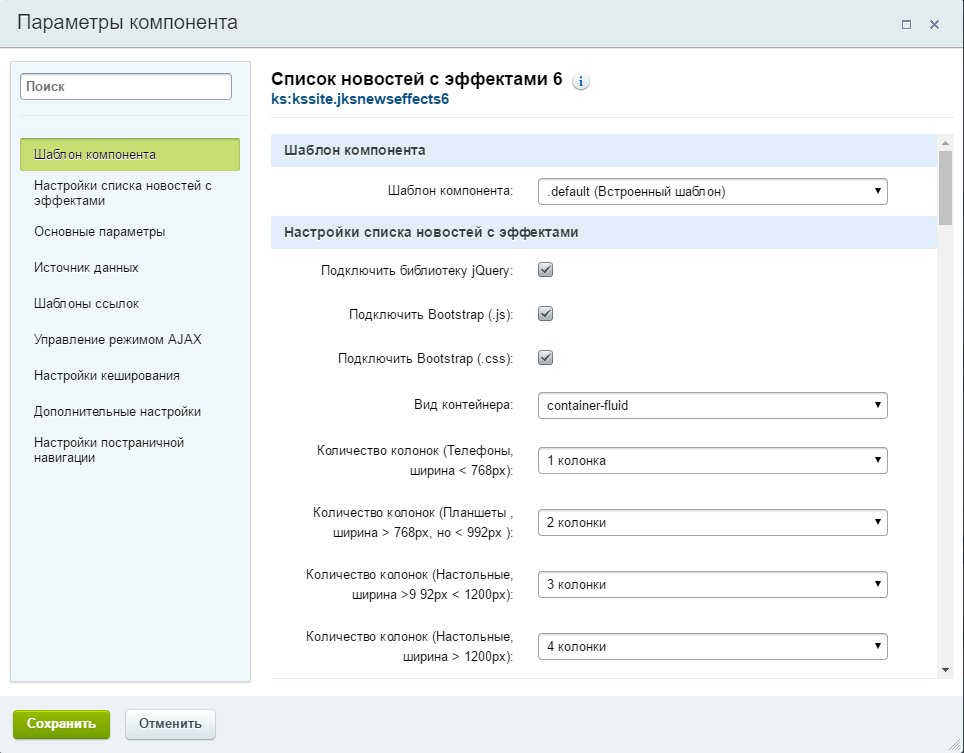Click the Поиск search field
This screenshot has width=964, height=753.
pos(126,87)
